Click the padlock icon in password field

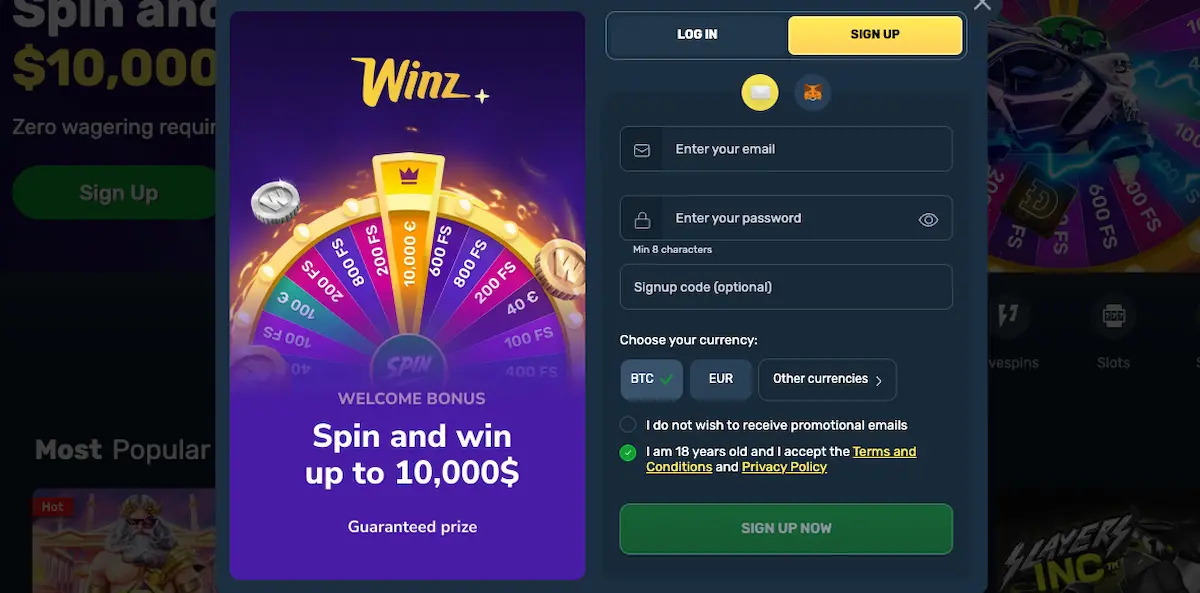coord(641,218)
